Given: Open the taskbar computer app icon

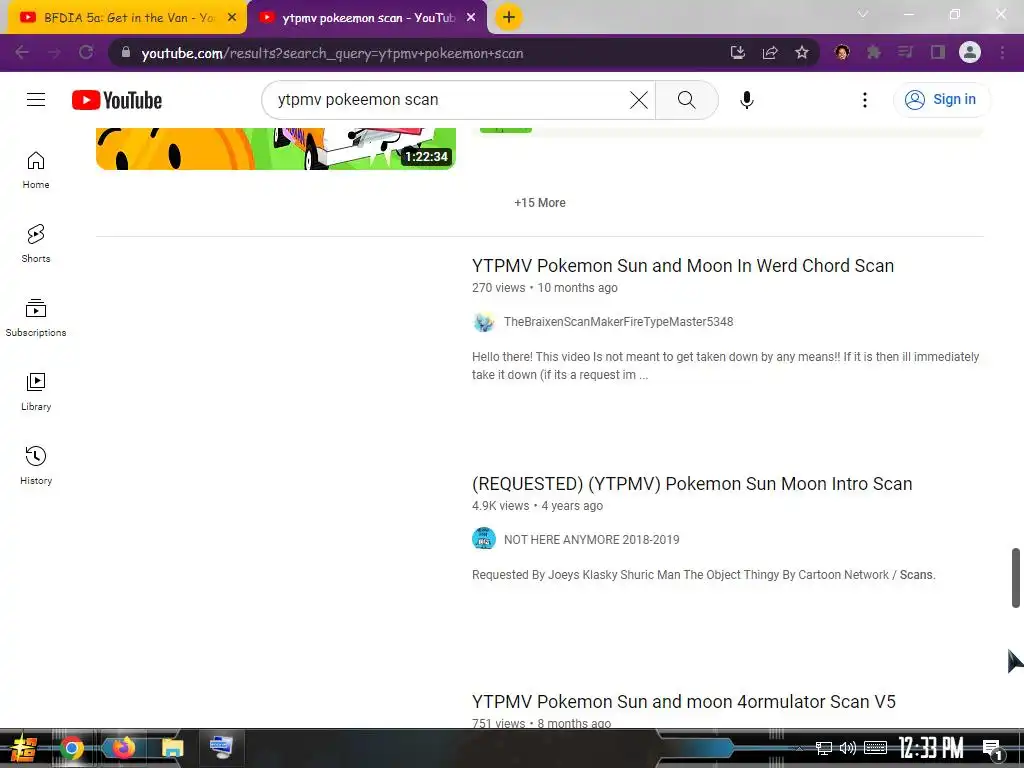Looking at the screenshot, I should (x=221, y=747).
